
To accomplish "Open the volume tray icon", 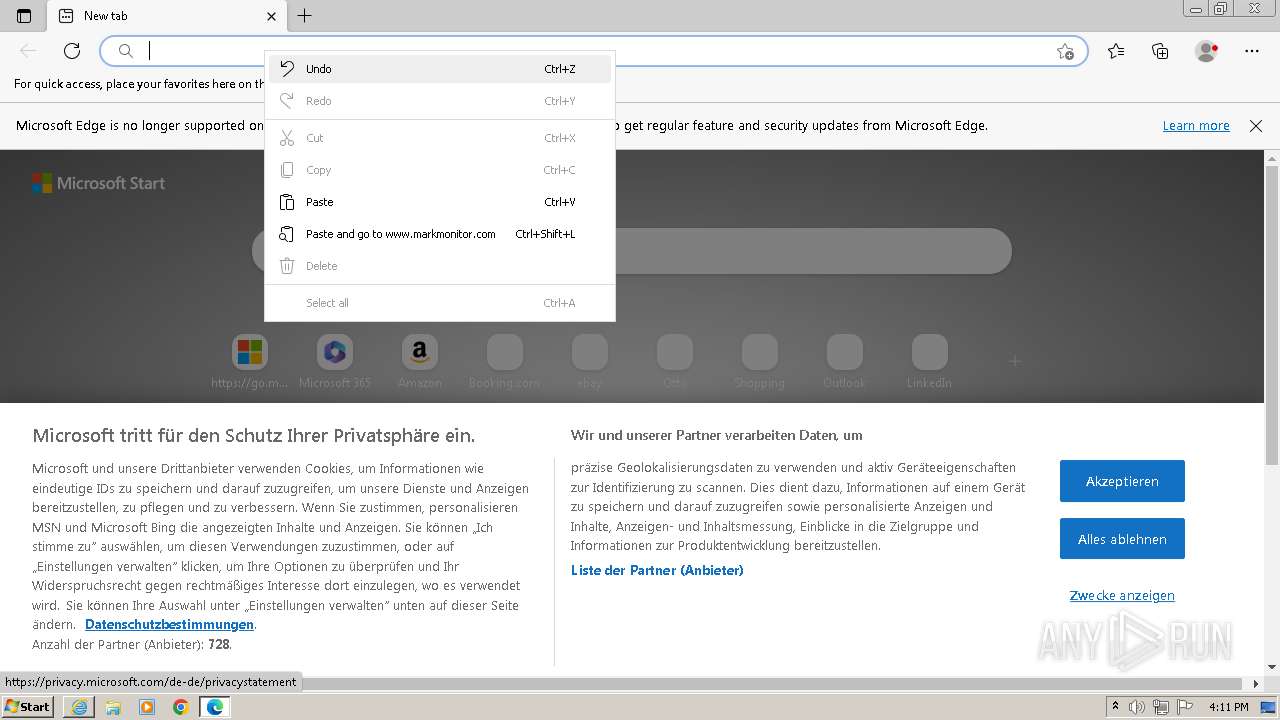I will 1137,707.
